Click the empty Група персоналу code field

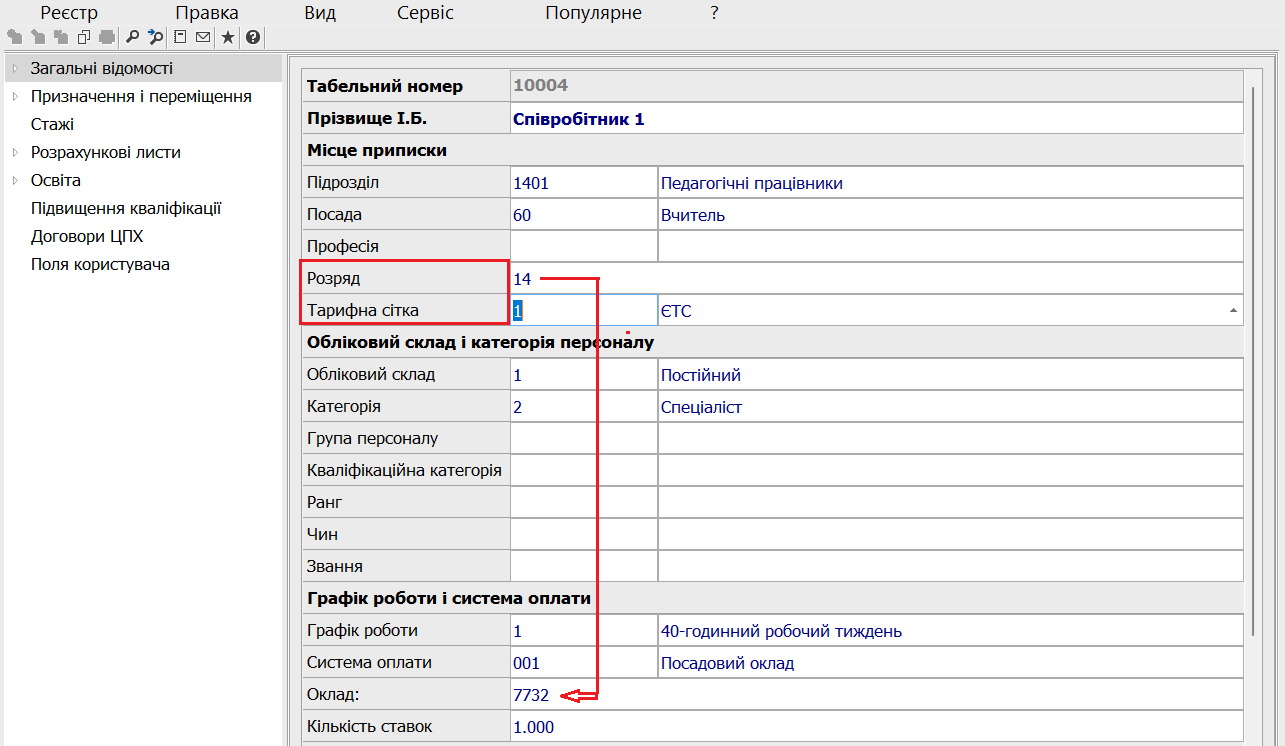pos(584,439)
